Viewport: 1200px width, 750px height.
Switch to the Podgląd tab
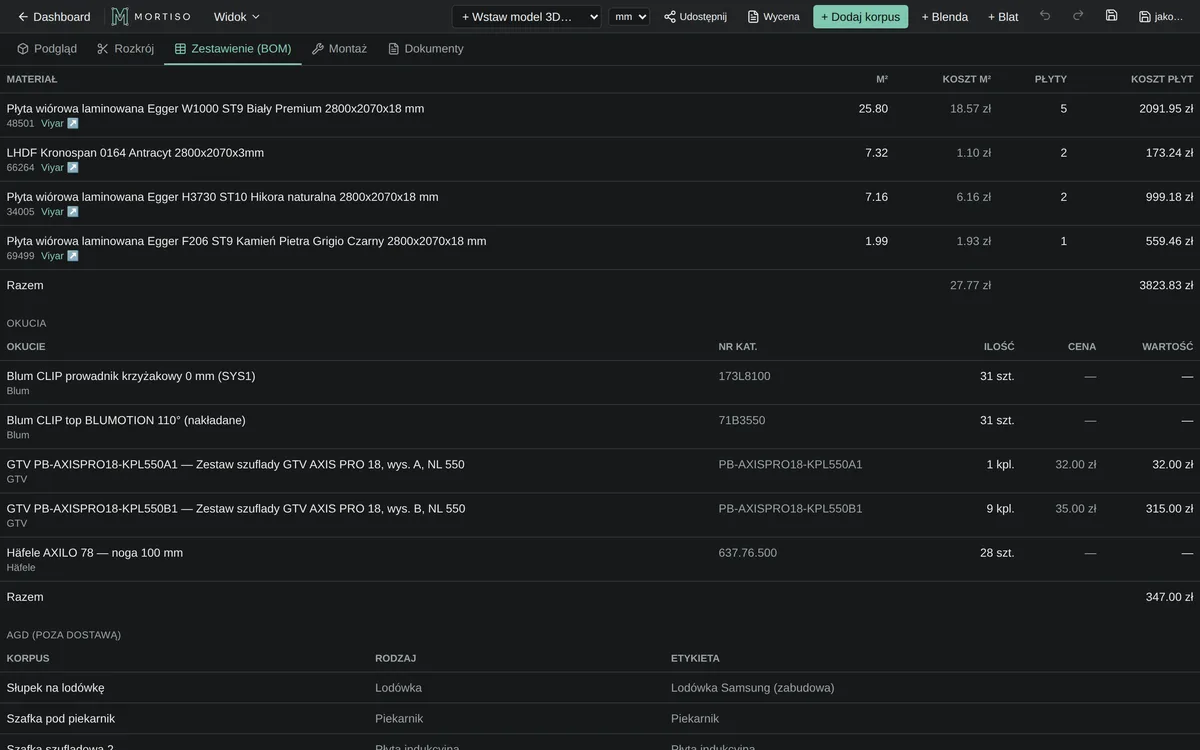click(47, 49)
